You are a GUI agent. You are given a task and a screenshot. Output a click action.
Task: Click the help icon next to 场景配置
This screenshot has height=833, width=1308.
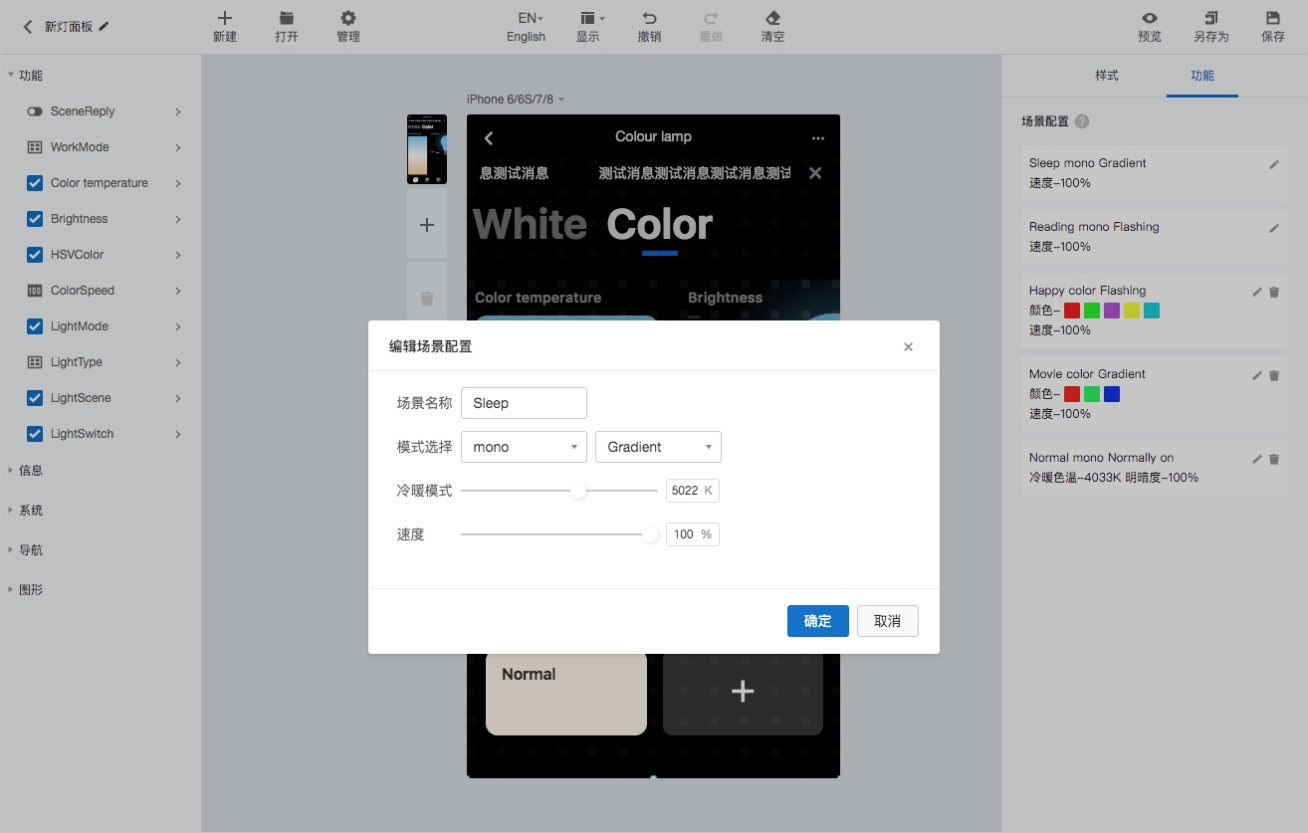(1082, 122)
